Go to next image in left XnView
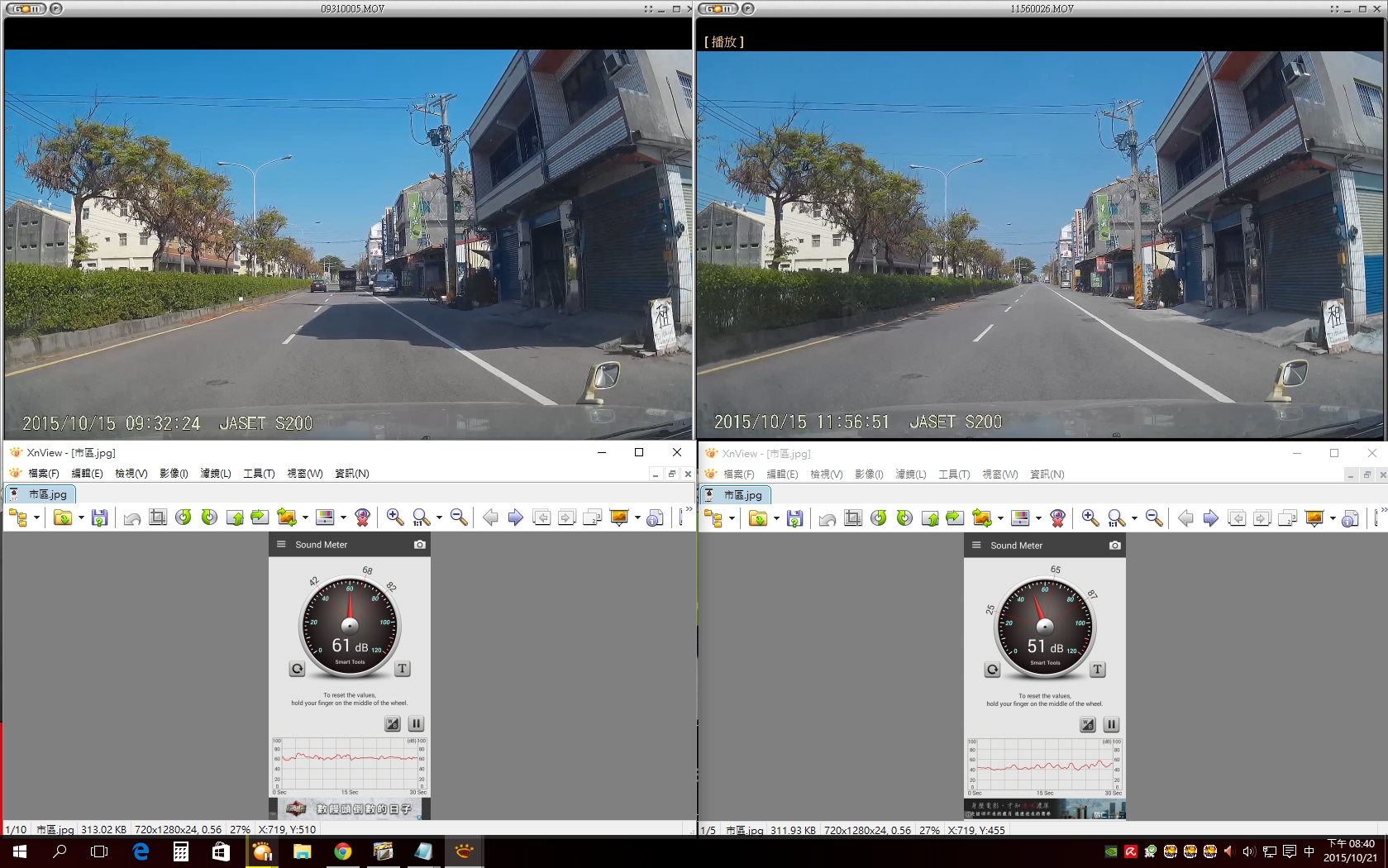1388x868 pixels. pos(516,517)
